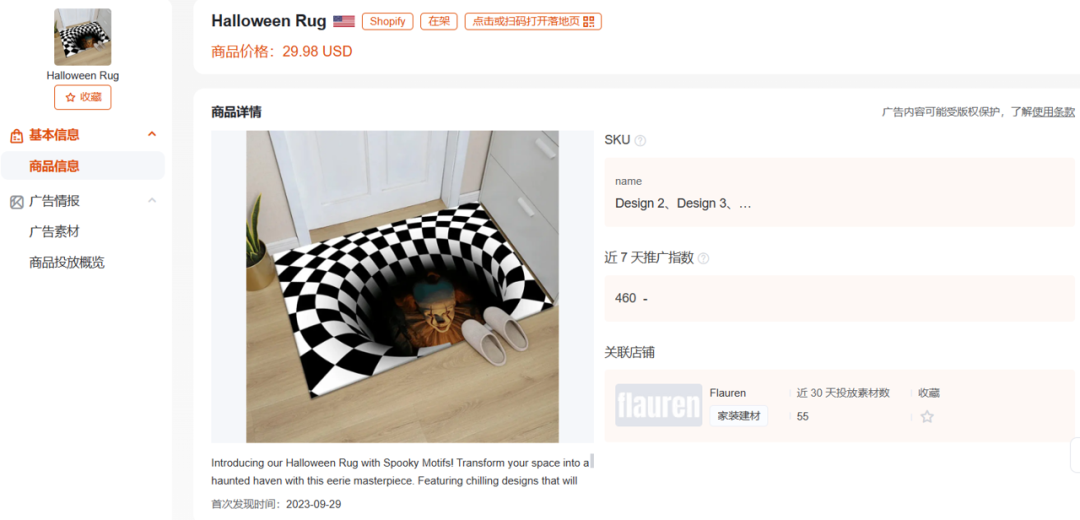
Task: Collapse the 基本信息 section chevron
Action: coord(152,134)
